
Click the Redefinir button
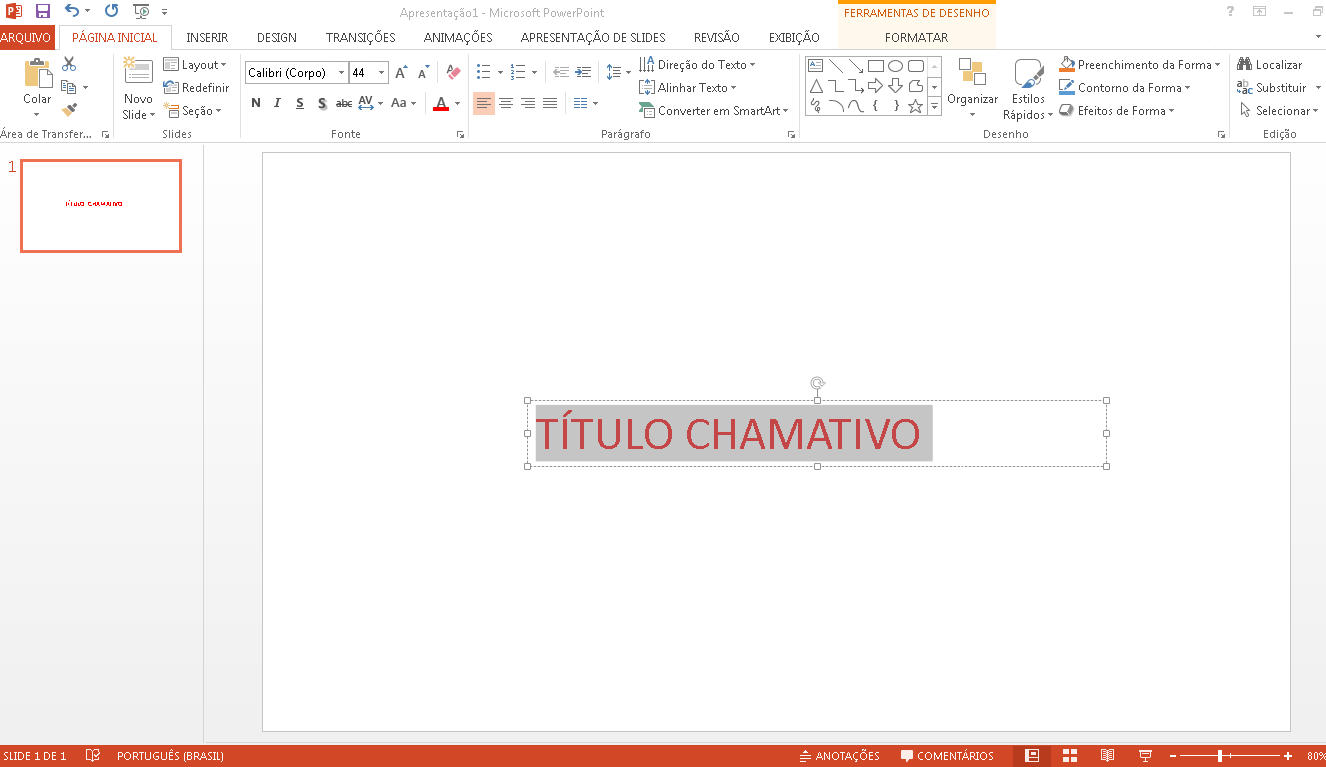pyautogui.click(x=196, y=88)
